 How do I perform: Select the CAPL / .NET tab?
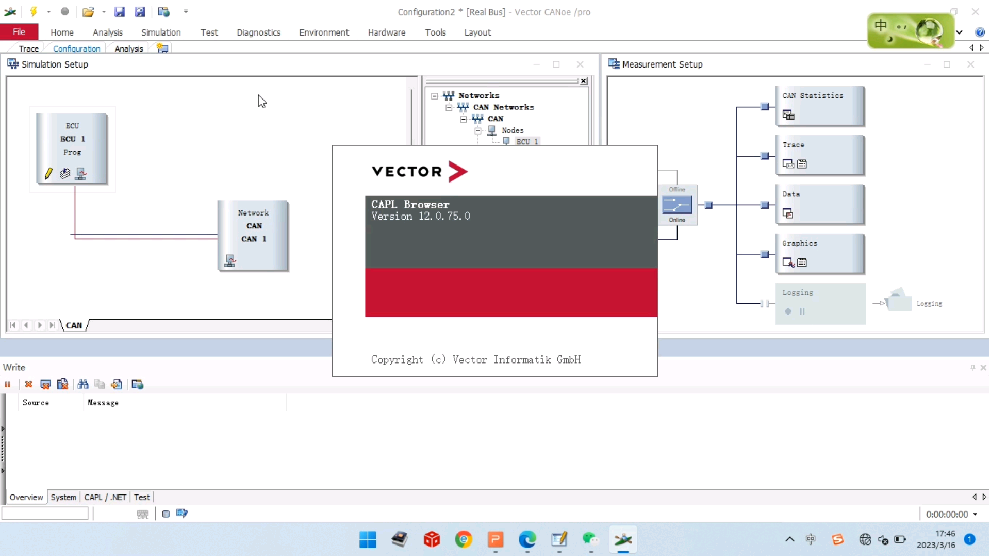tap(105, 497)
